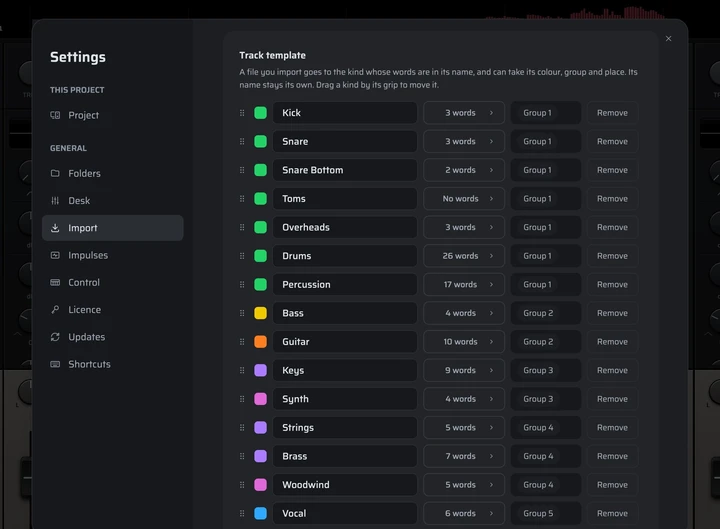Click the Control icon in sidebar
Screen dimensions: 720x529
pyautogui.click(x=55, y=282)
